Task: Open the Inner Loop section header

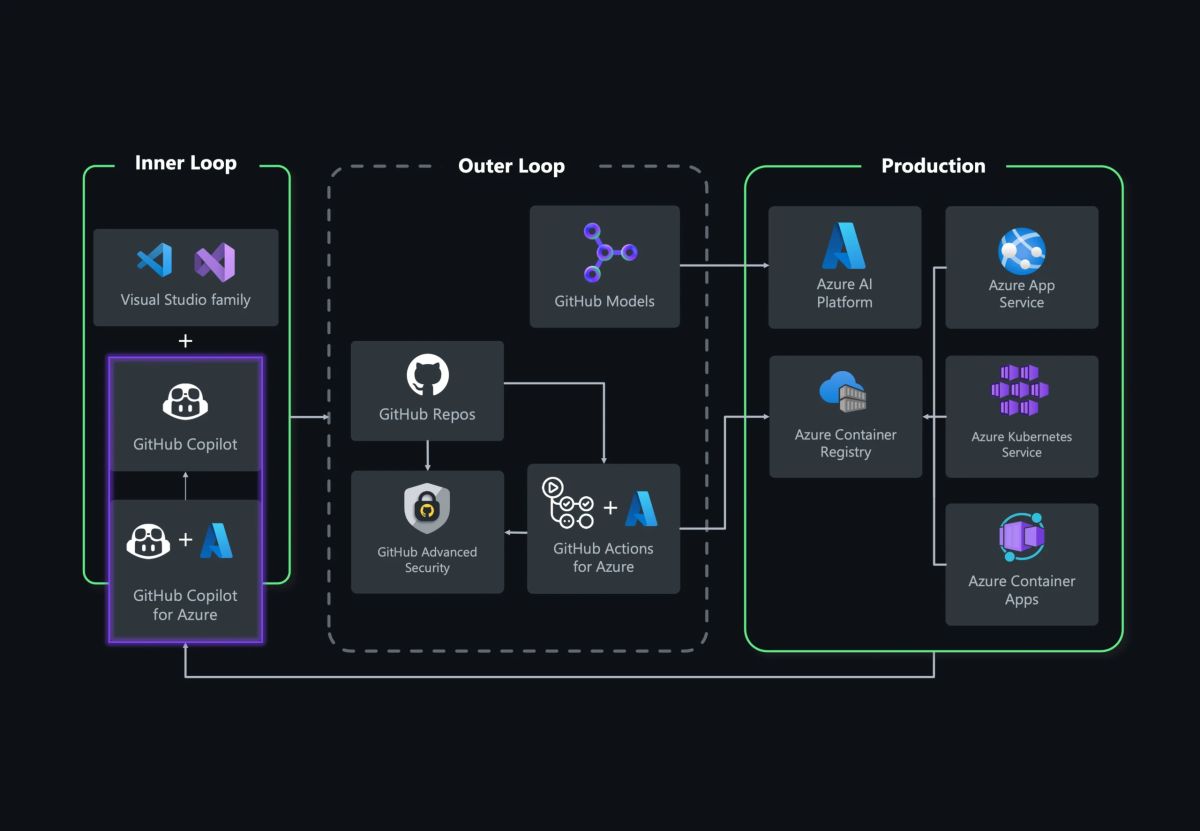Action: pyautogui.click(x=186, y=162)
